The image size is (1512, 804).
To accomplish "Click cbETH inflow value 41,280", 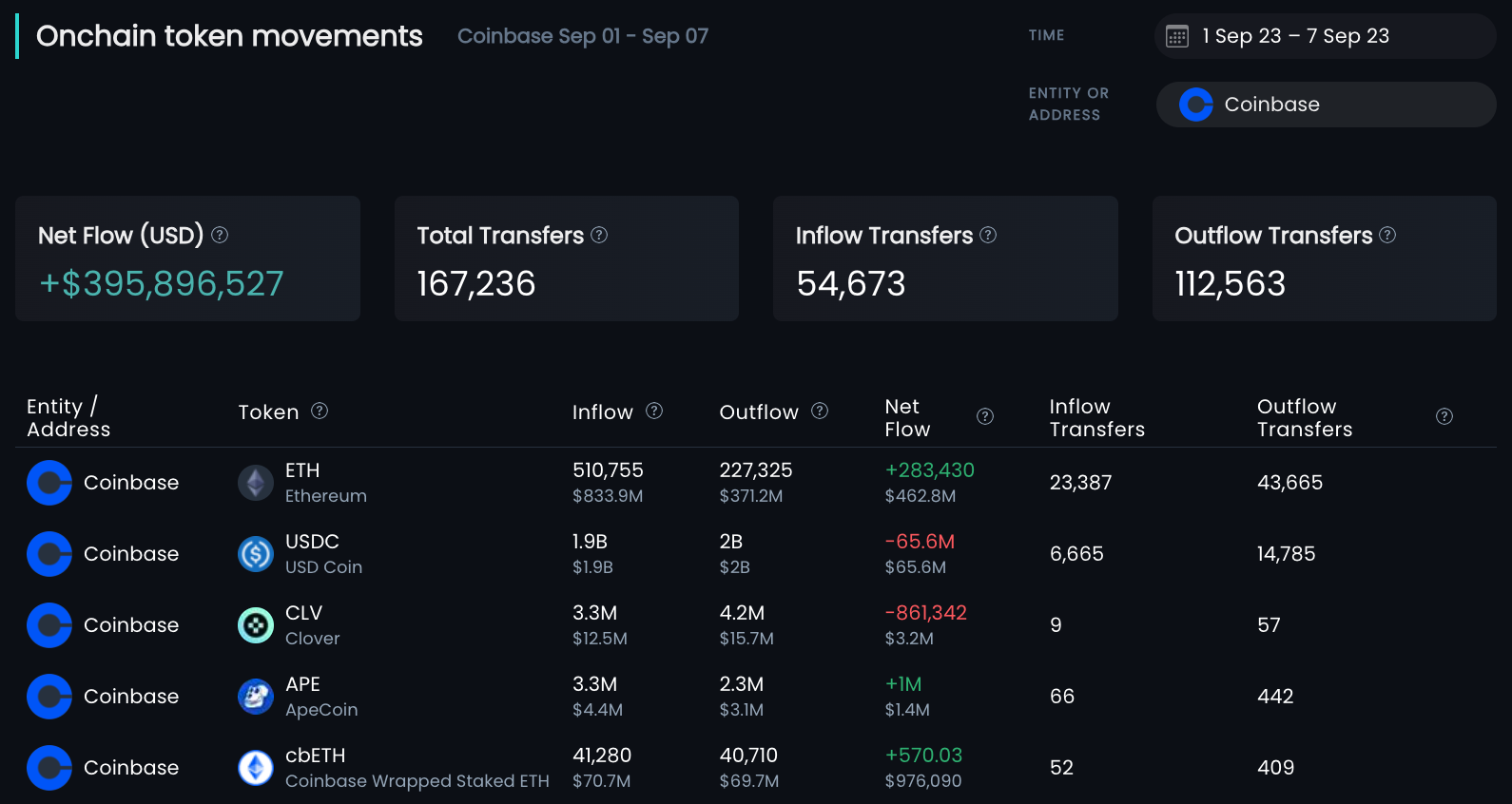I will 602,756.
